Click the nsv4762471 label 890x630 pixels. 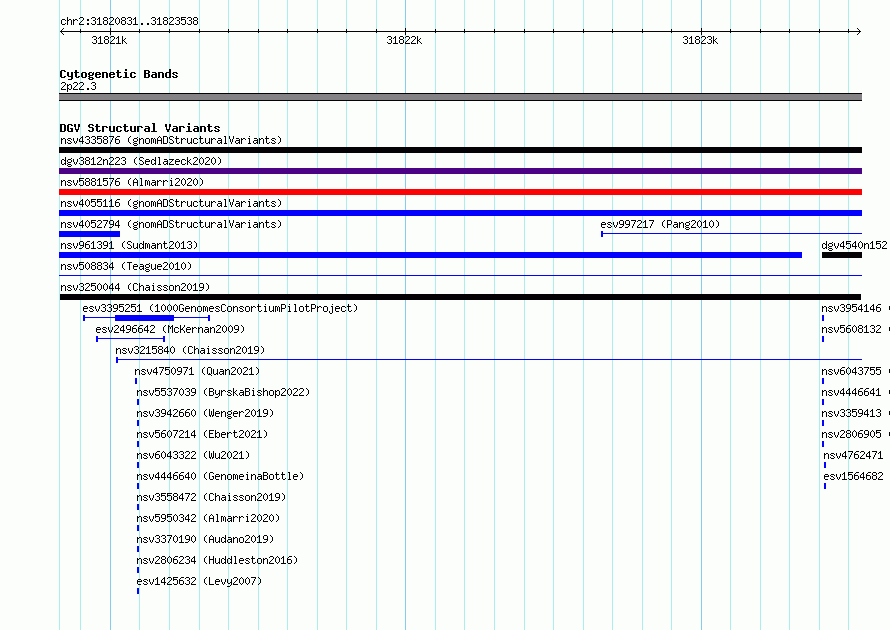coord(853,455)
